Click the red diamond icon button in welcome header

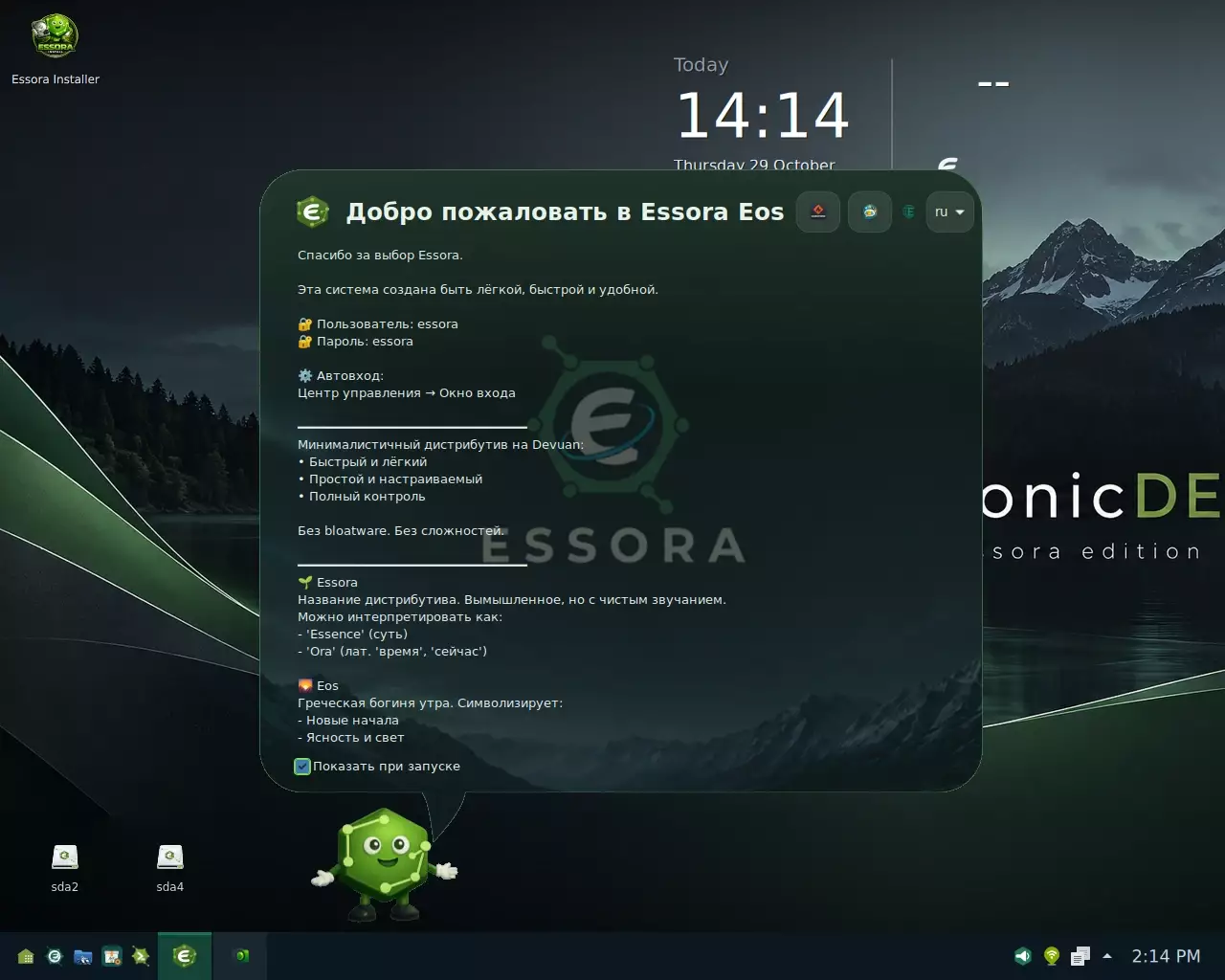click(818, 212)
